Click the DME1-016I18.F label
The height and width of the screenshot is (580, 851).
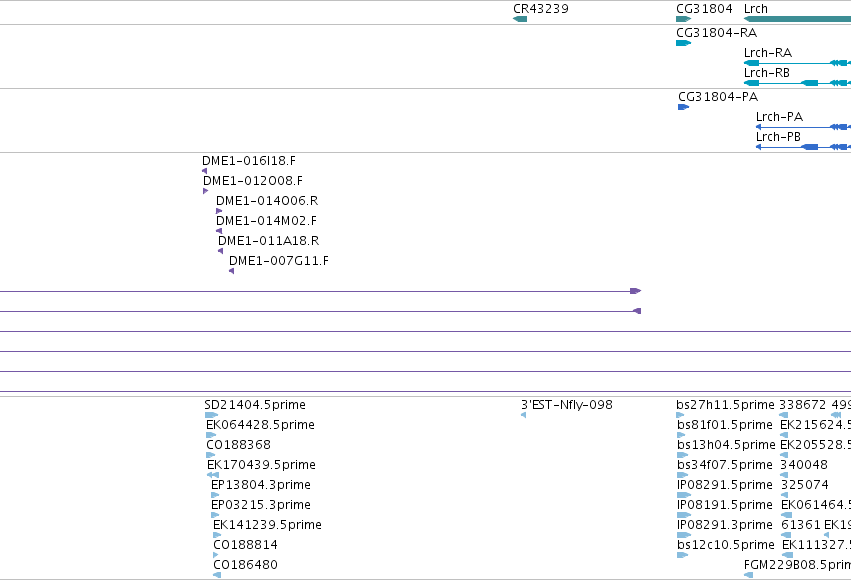(x=249, y=161)
